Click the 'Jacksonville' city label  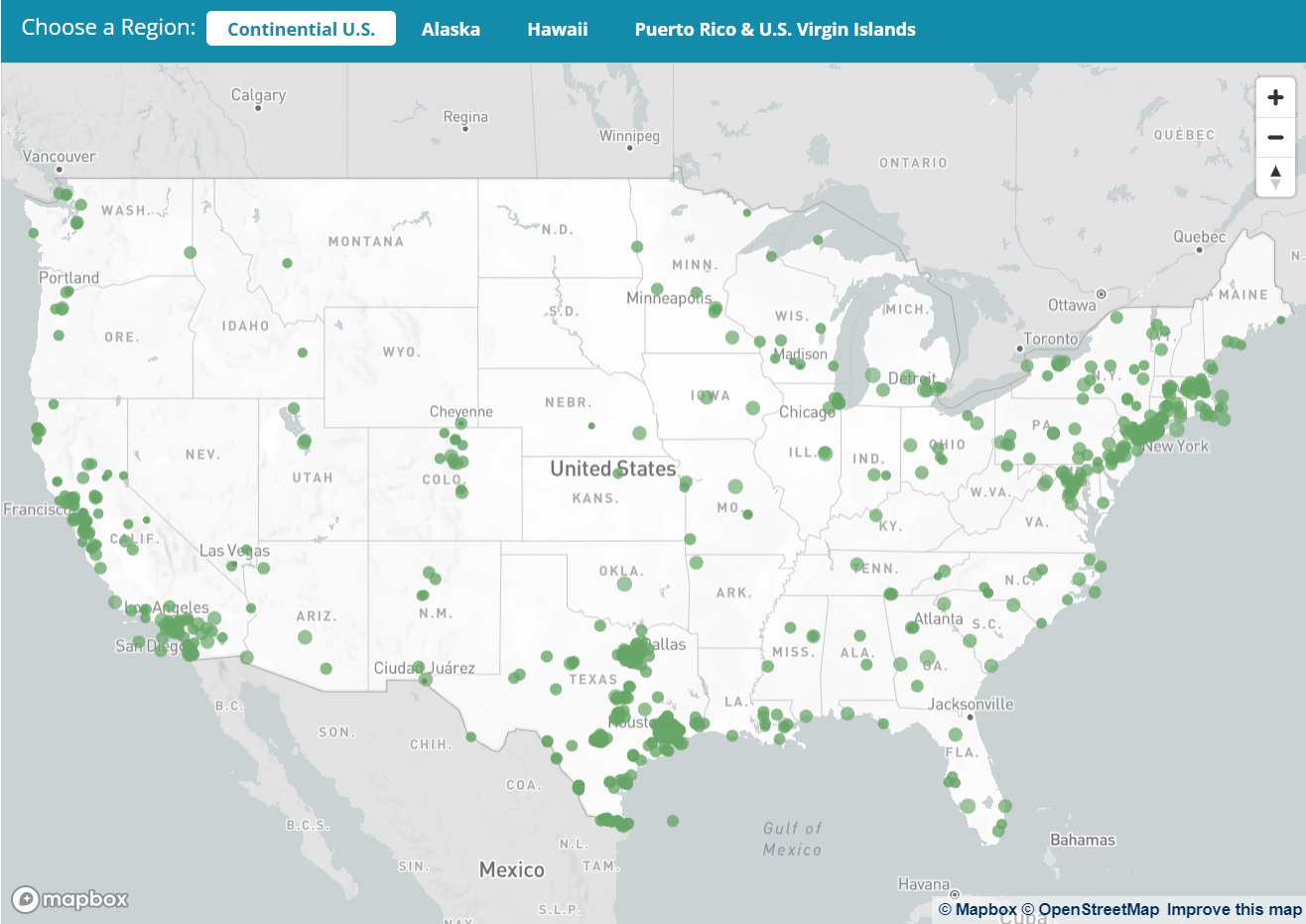tap(971, 705)
